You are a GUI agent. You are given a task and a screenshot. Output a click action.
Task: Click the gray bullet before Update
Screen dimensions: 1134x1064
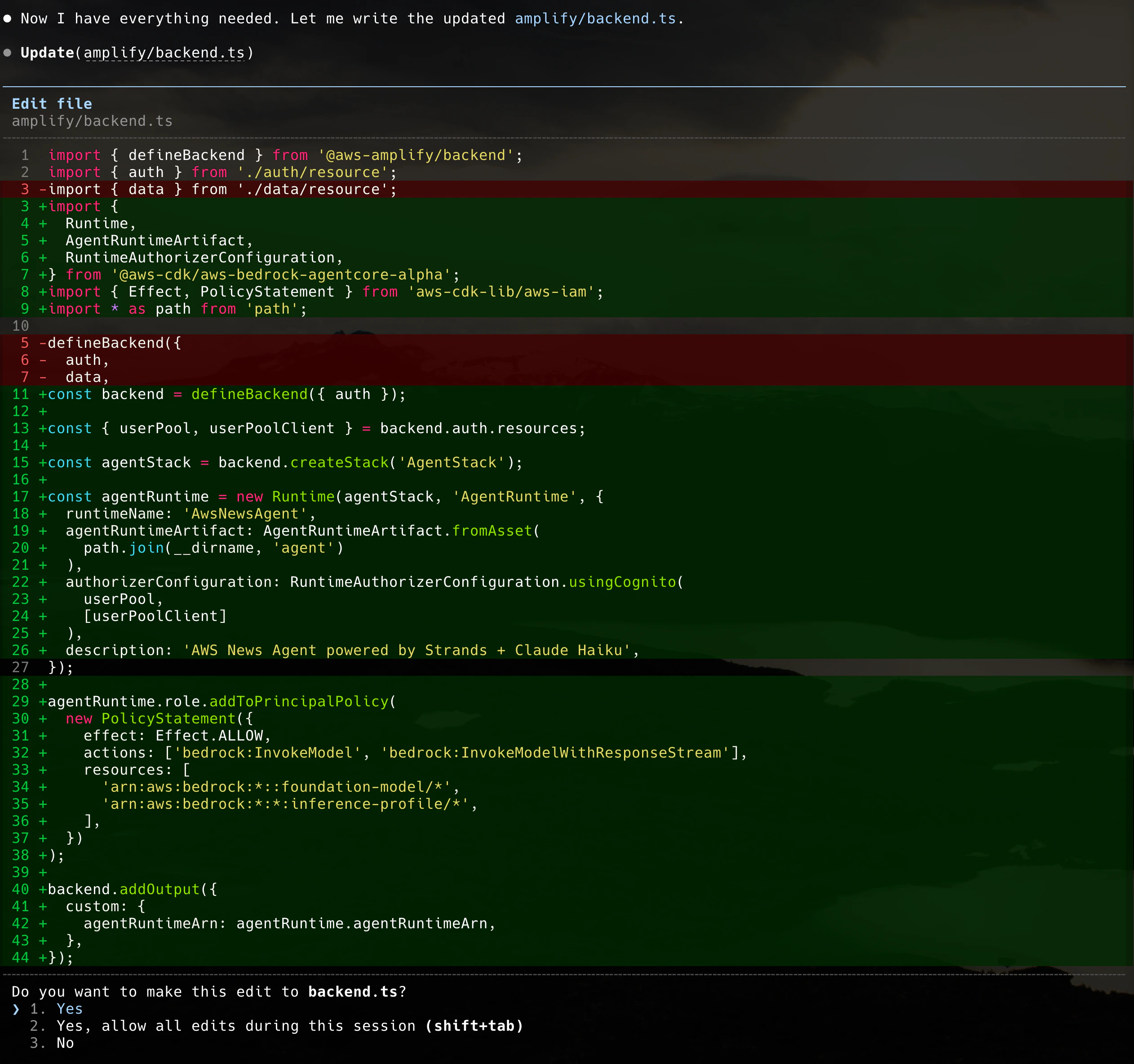(x=8, y=53)
